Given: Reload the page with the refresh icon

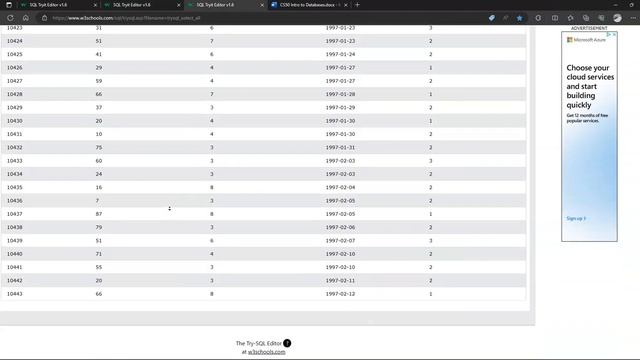Looking at the screenshot, I should click(x=10, y=18).
